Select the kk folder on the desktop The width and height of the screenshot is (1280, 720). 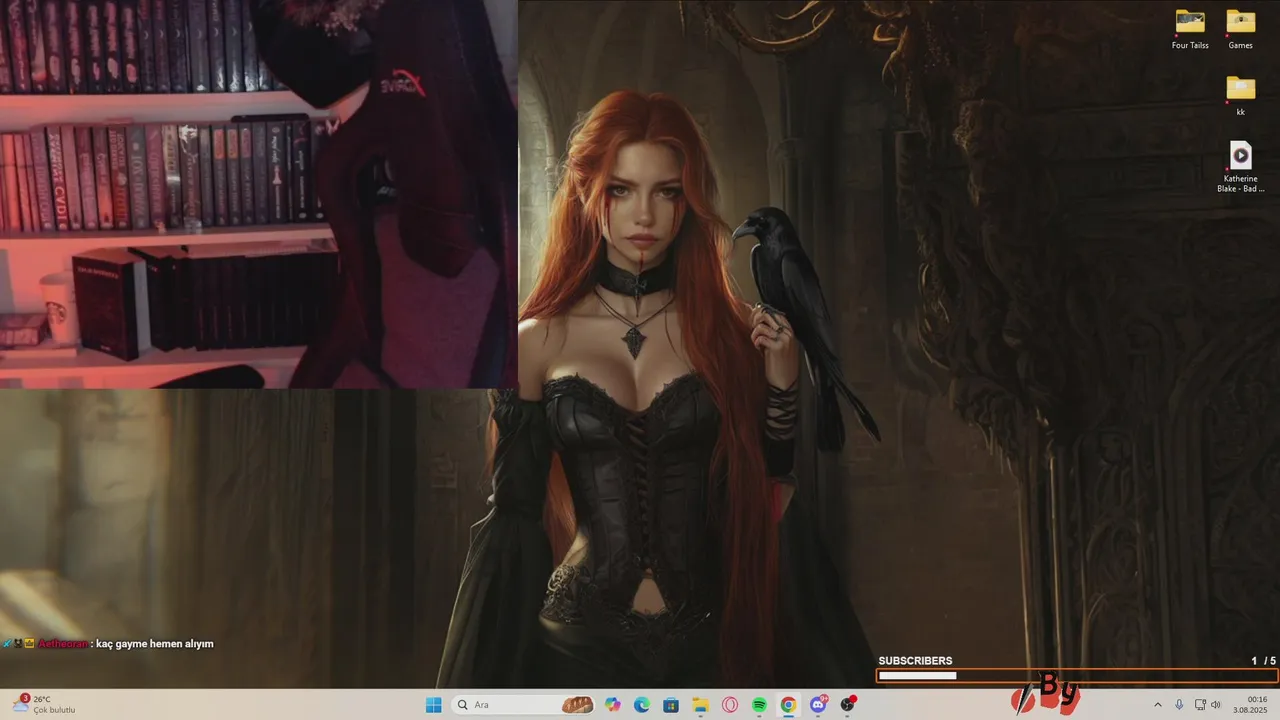1241,96
